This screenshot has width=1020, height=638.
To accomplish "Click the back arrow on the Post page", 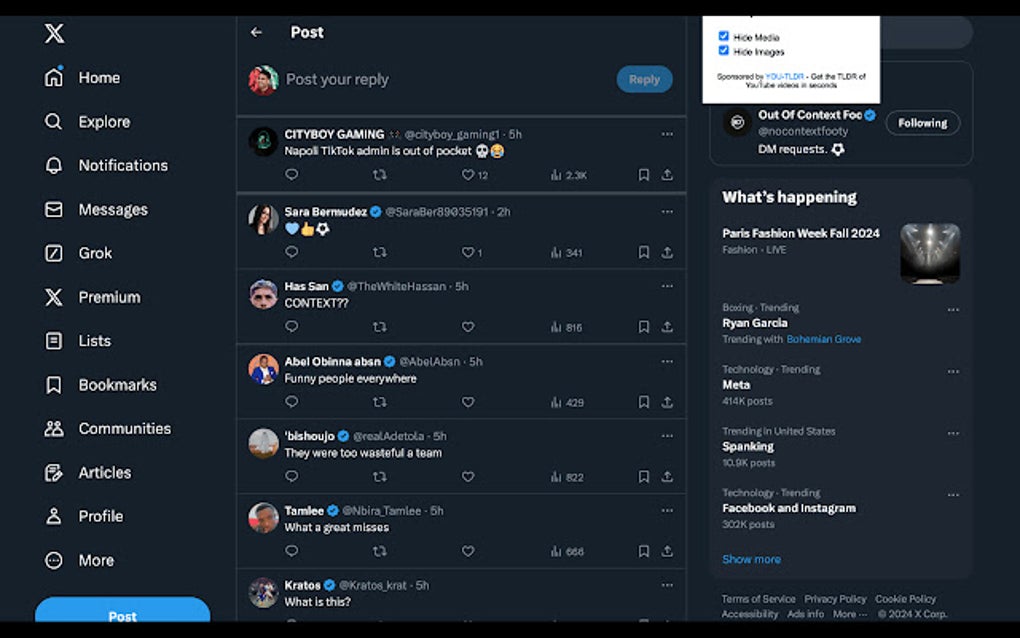I will coord(256,32).
